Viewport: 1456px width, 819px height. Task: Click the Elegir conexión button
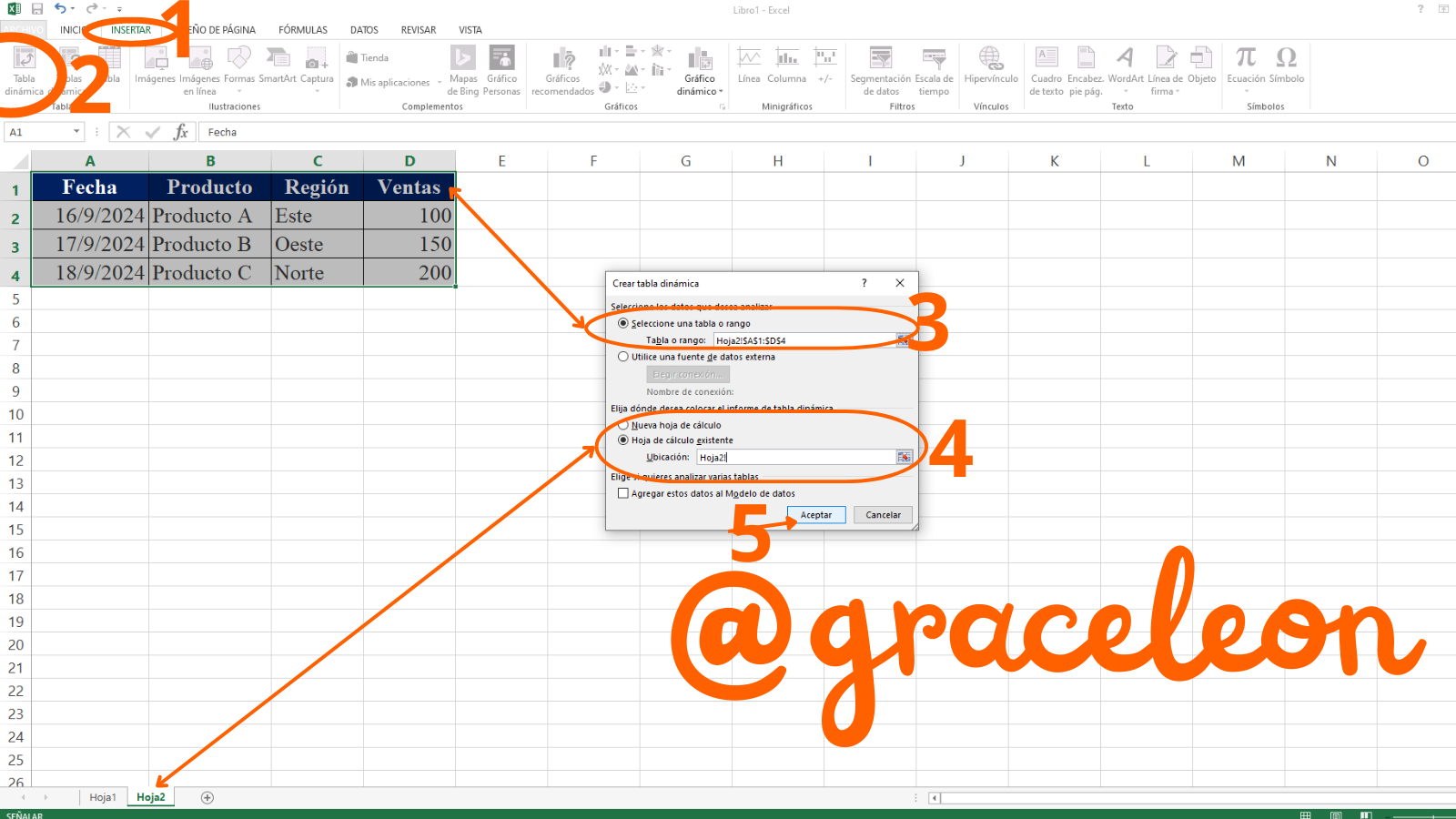click(x=688, y=374)
